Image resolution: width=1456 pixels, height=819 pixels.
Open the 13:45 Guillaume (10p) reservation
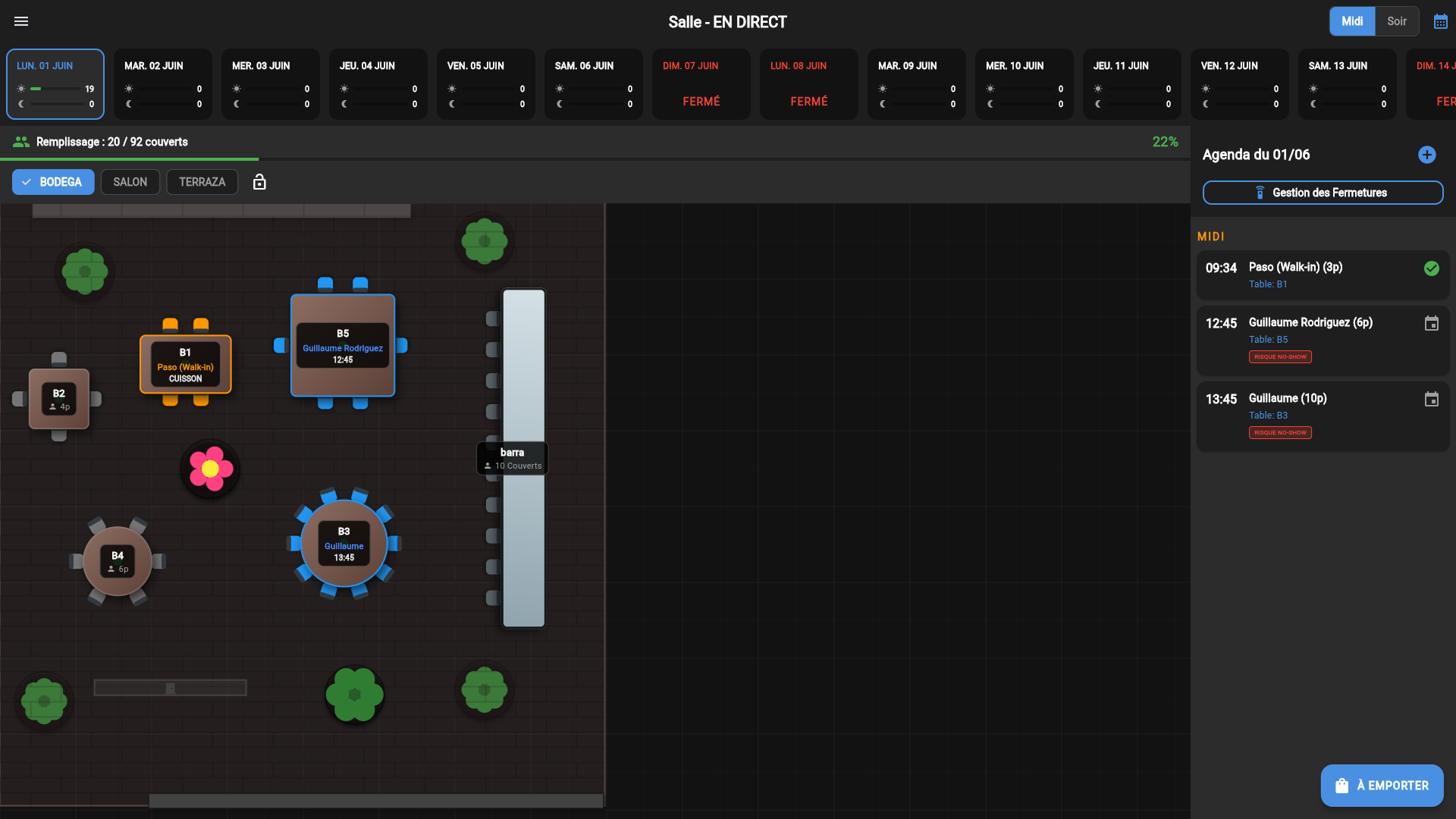click(x=1323, y=416)
